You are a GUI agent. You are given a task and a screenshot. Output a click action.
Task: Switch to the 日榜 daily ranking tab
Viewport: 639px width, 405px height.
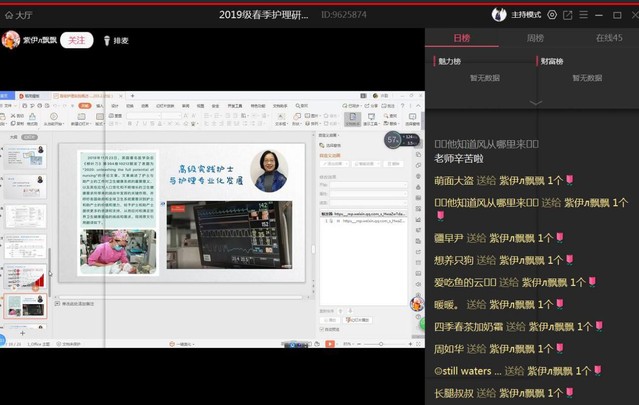click(461, 38)
